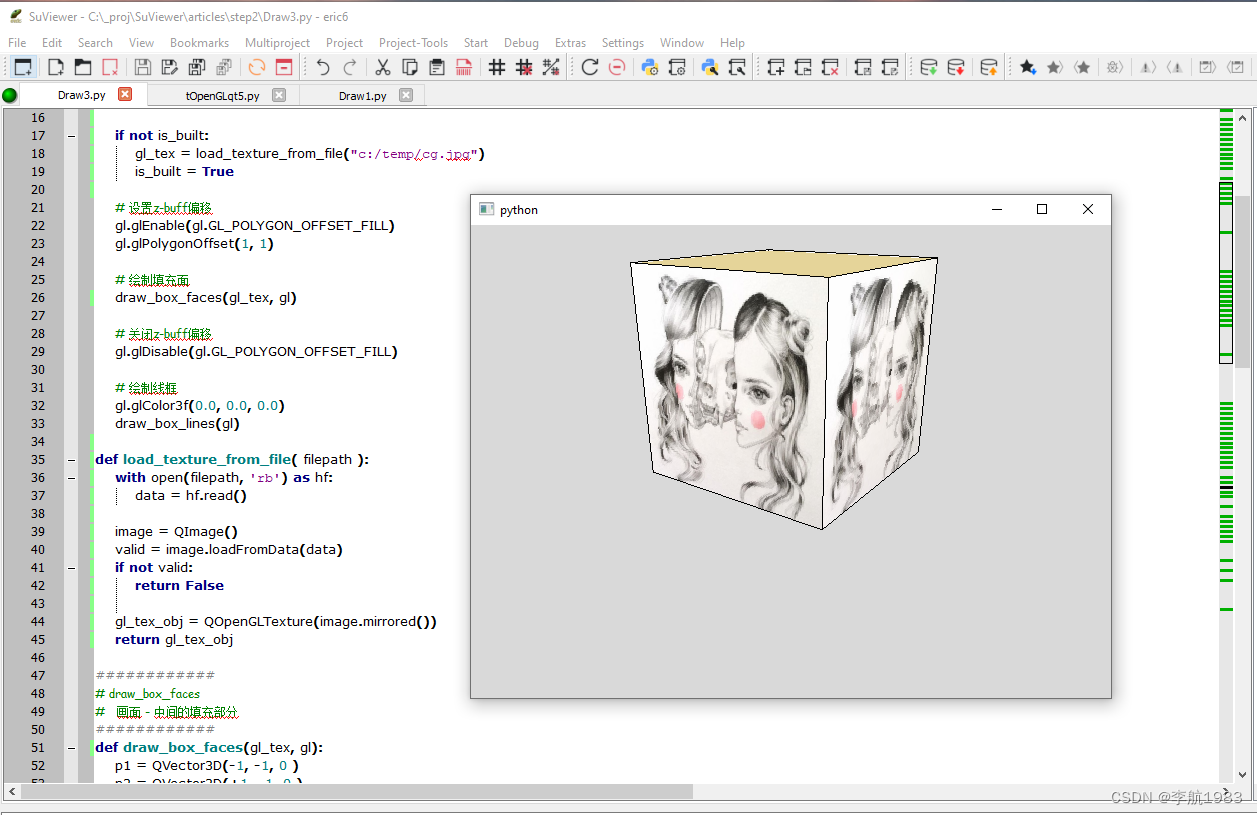Switch to the Draw1.py tab
This screenshot has width=1257, height=815.
tap(362, 96)
